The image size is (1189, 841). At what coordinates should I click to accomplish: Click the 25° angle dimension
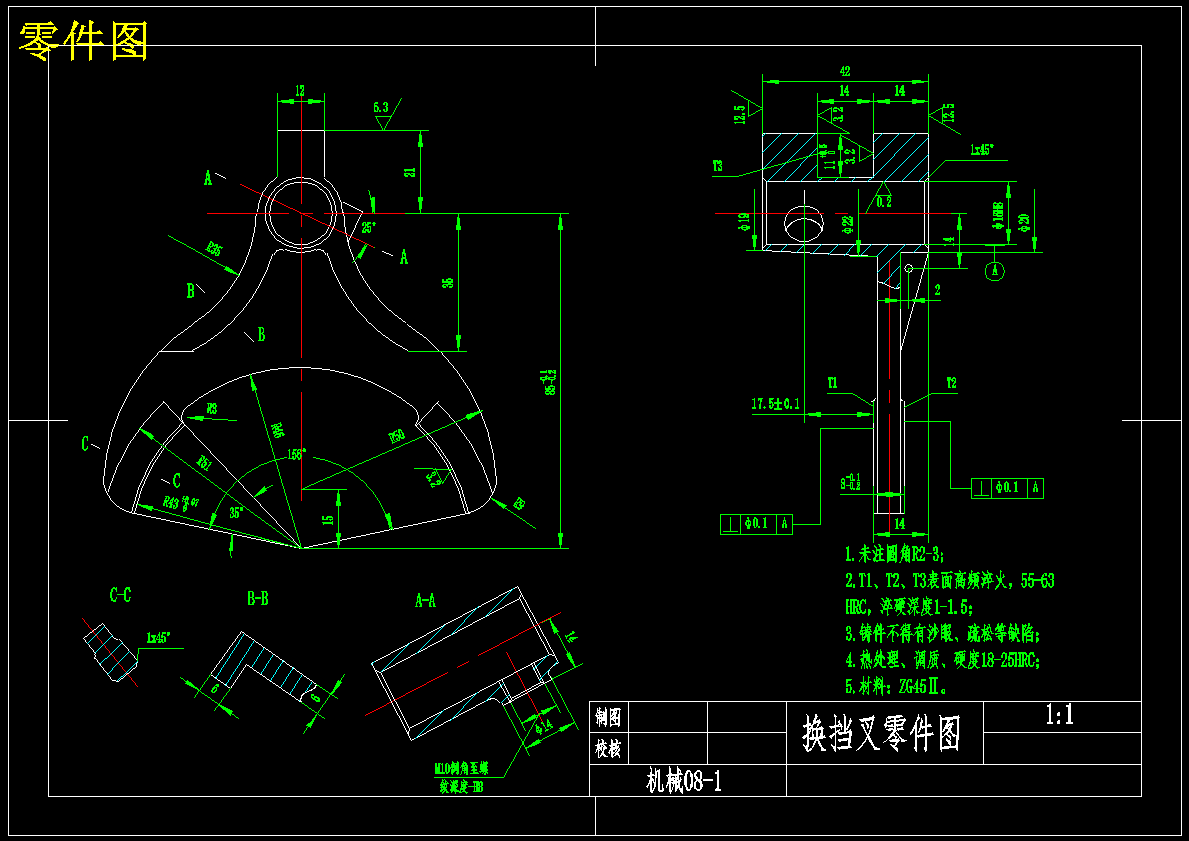point(368,227)
